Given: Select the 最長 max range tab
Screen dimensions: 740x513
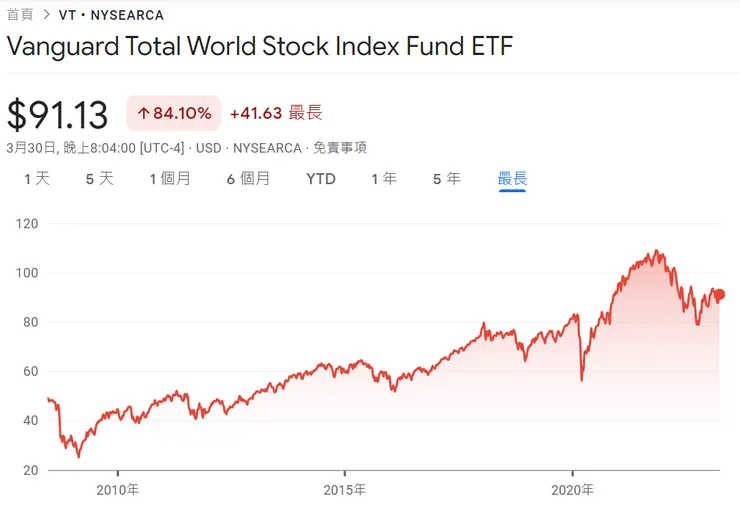Looking at the screenshot, I should coord(512,179).
